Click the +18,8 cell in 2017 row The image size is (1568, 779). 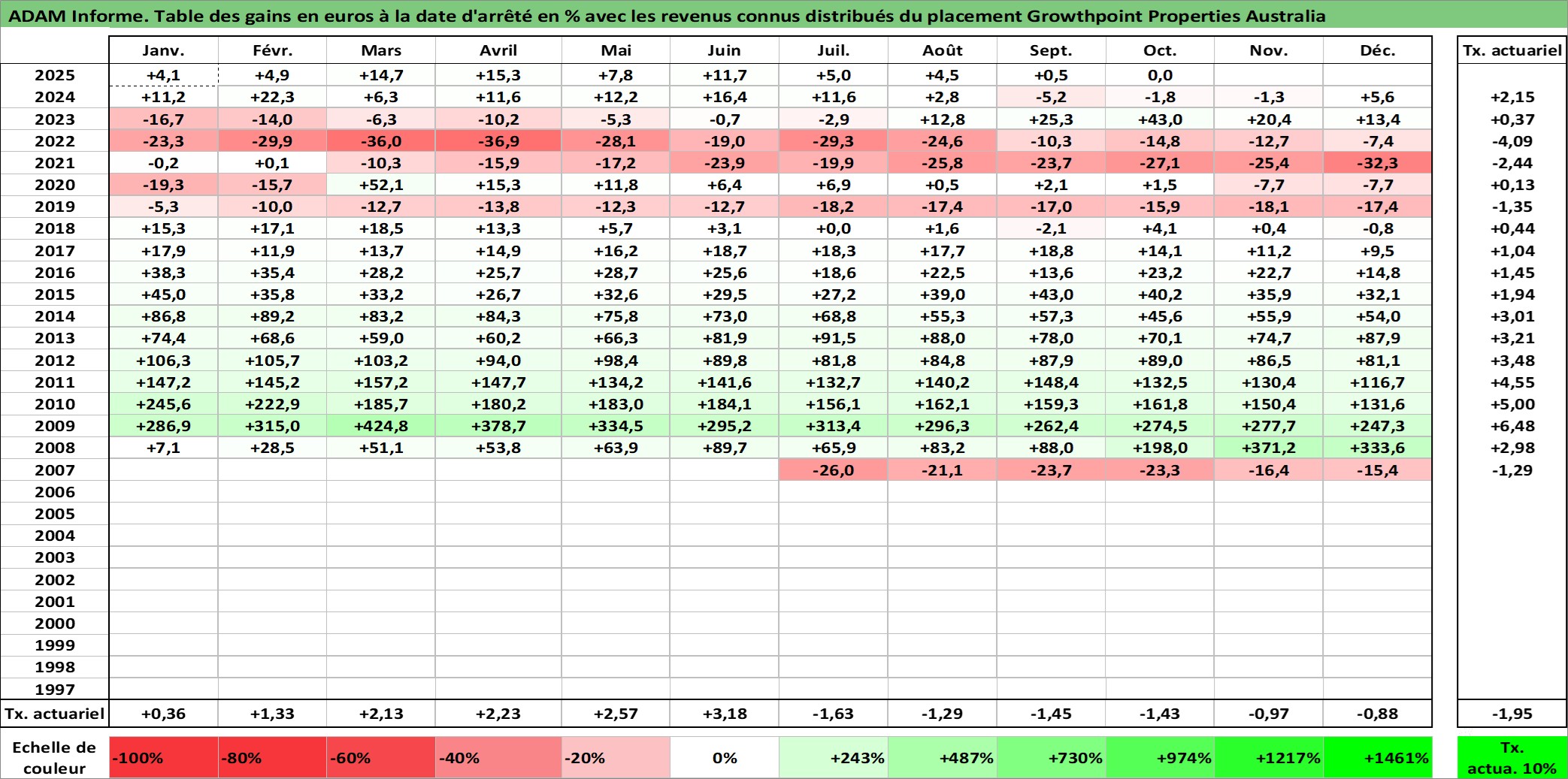(1051, 251)
